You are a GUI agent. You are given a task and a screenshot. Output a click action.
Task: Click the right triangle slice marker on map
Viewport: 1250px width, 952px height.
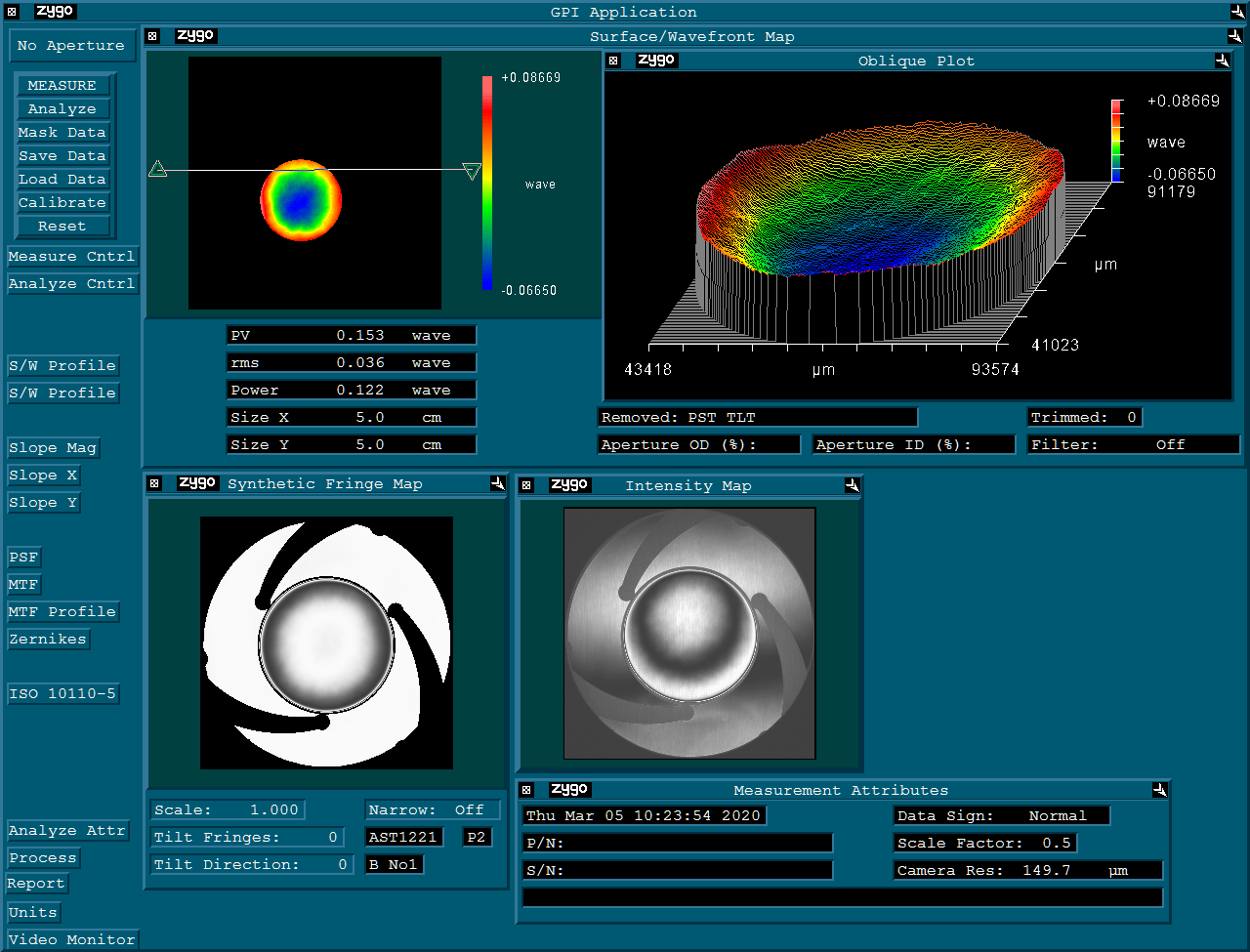[472, 172]
